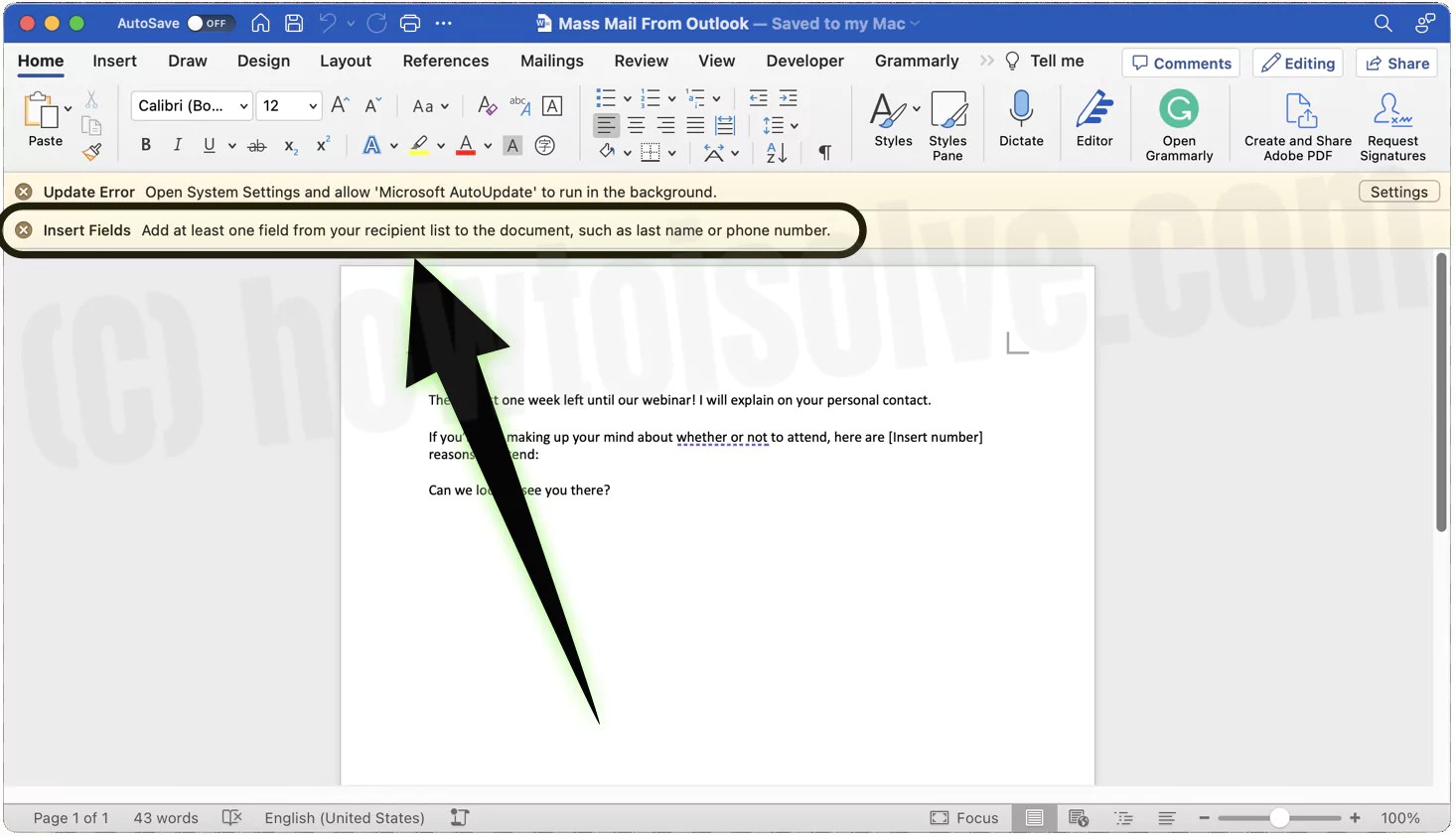Viewport: 1456px width, 836px height.
Task: Open the Developer ribbon tab
Action: (803, 61)
